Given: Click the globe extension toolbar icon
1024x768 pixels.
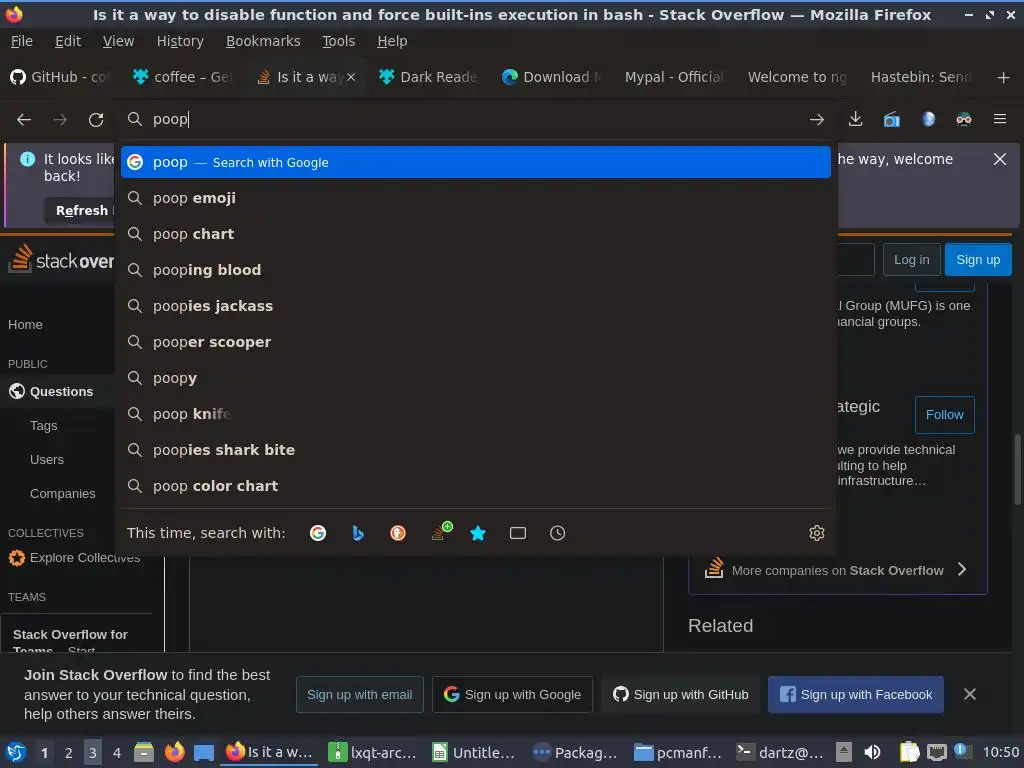Looking at the screenshot, I should point(928,119).
